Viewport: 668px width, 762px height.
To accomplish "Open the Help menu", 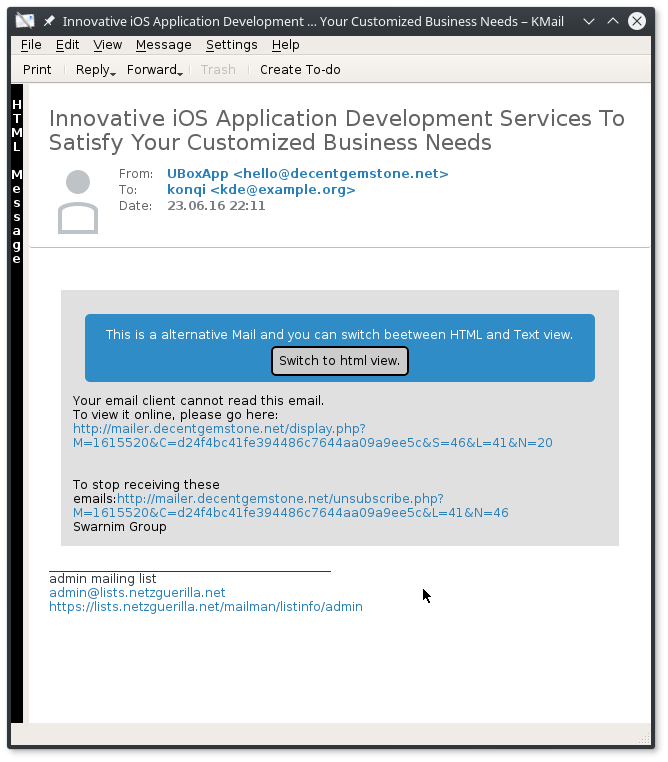I will [x=285, y=45].
